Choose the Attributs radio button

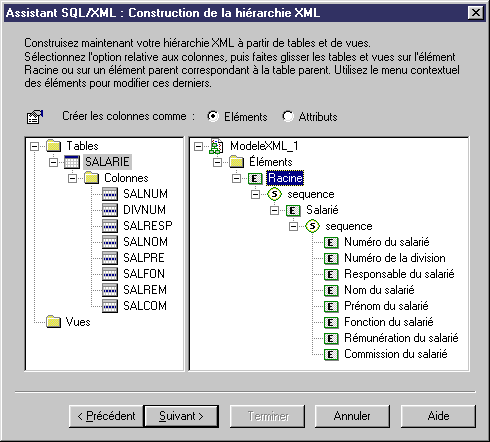(x=288, y=116)
